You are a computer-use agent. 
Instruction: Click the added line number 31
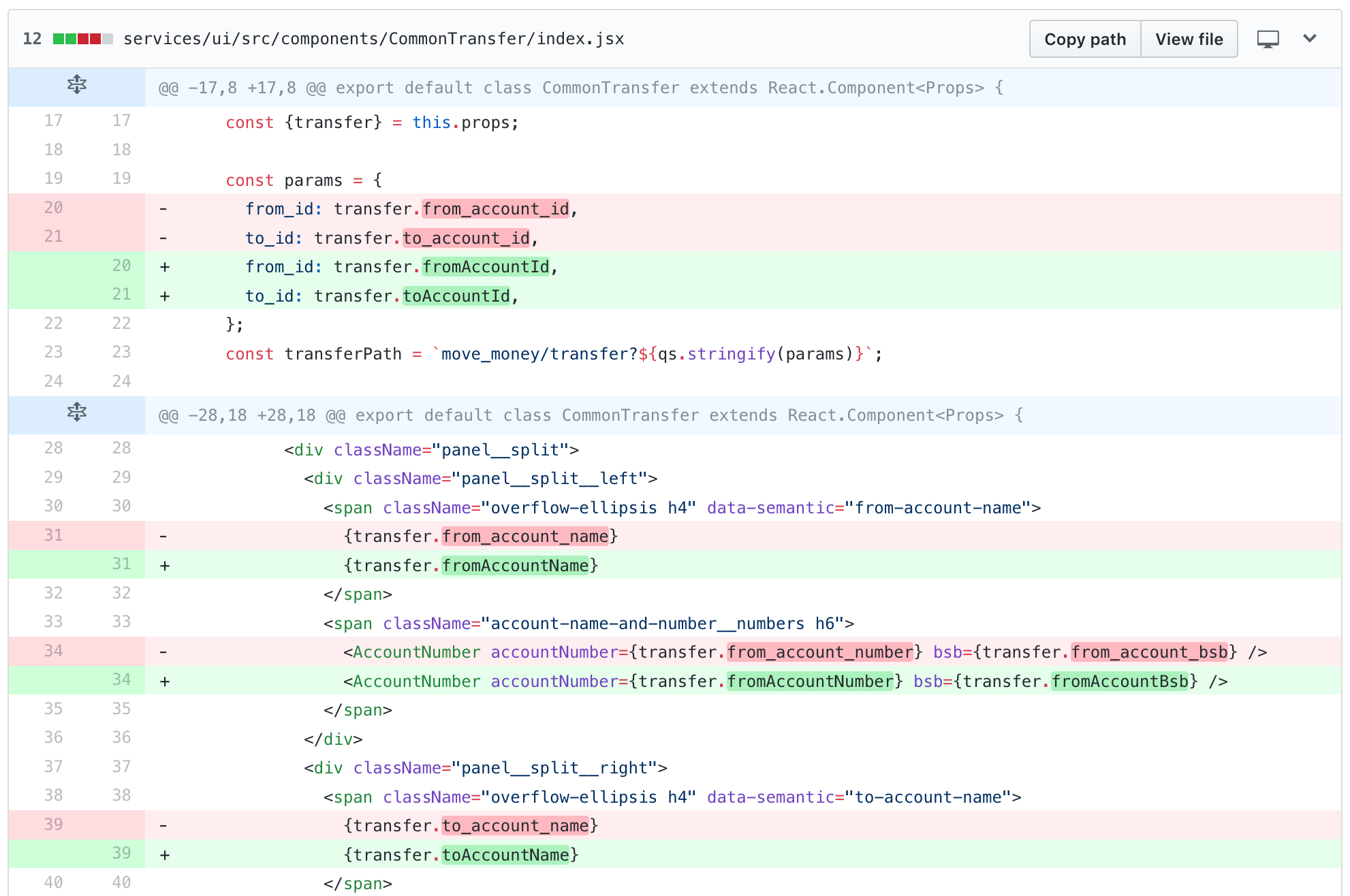click(x=121, y=564)
